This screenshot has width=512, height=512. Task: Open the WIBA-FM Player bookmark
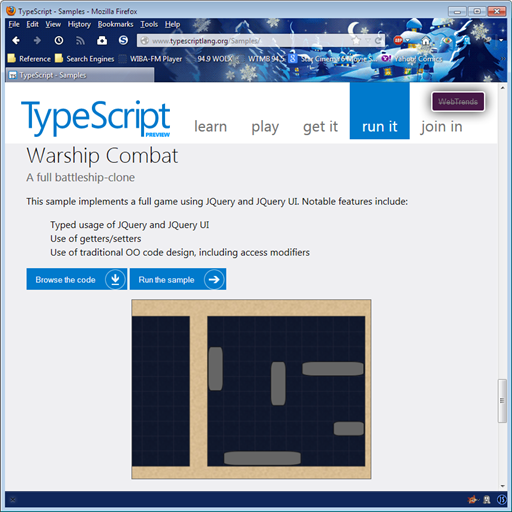coord(151,59)
